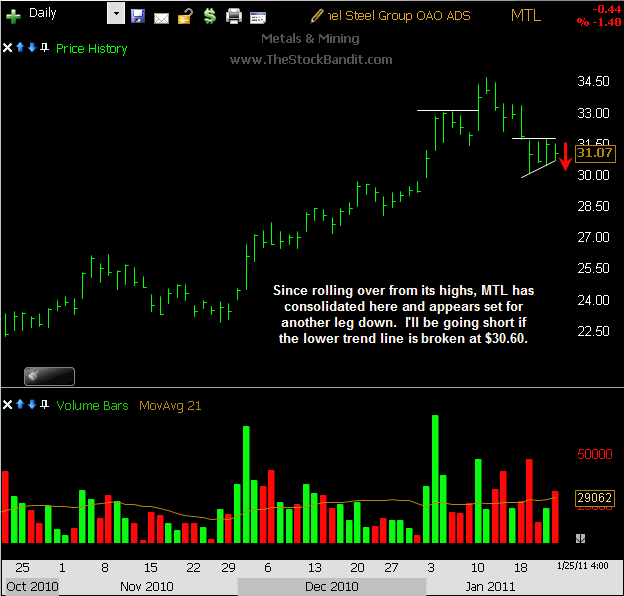Click the Dec 2010 month on time axis

pos(332,586)
